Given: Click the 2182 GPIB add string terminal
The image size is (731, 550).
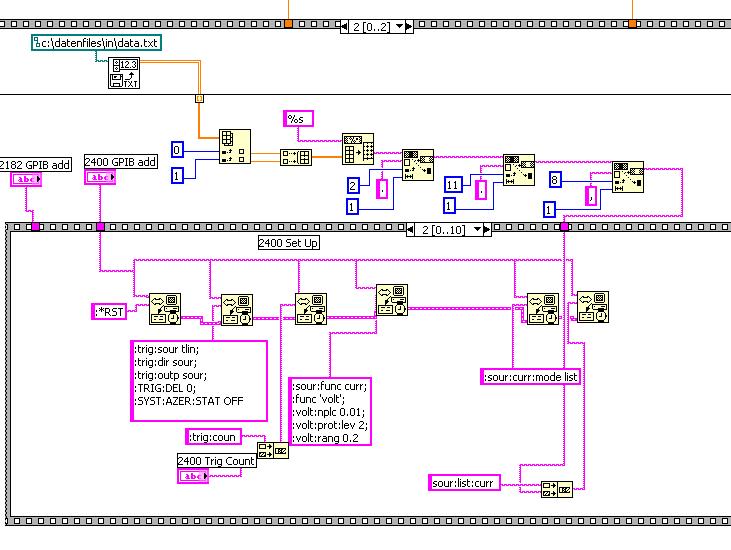Looking at the screenshot, I should [26, 179].
